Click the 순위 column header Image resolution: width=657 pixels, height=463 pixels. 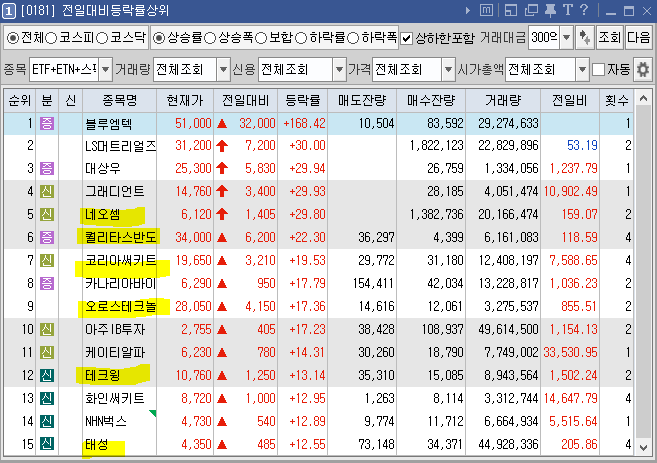coord(20,101)
